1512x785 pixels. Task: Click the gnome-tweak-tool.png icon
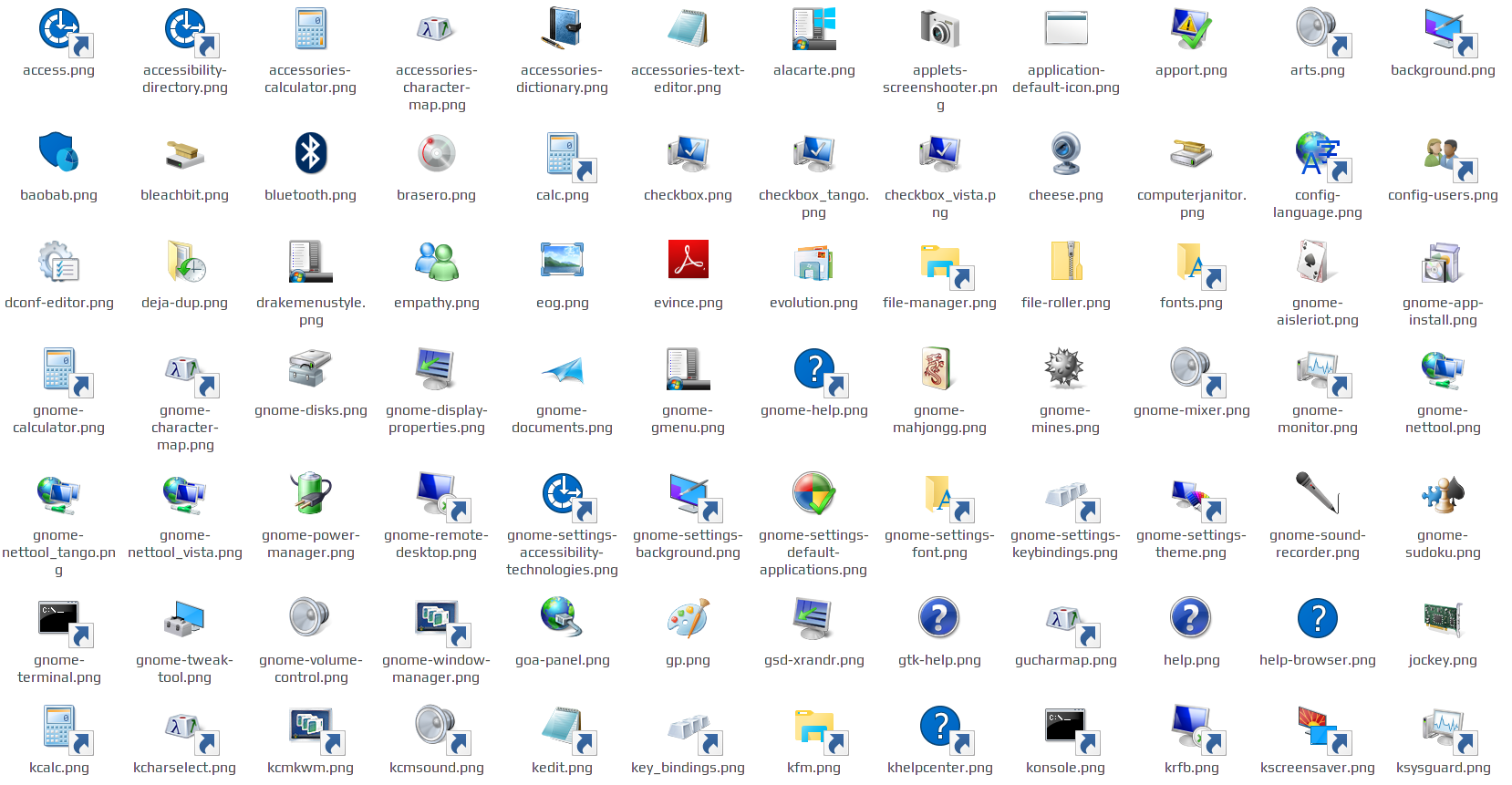(185, 619)
